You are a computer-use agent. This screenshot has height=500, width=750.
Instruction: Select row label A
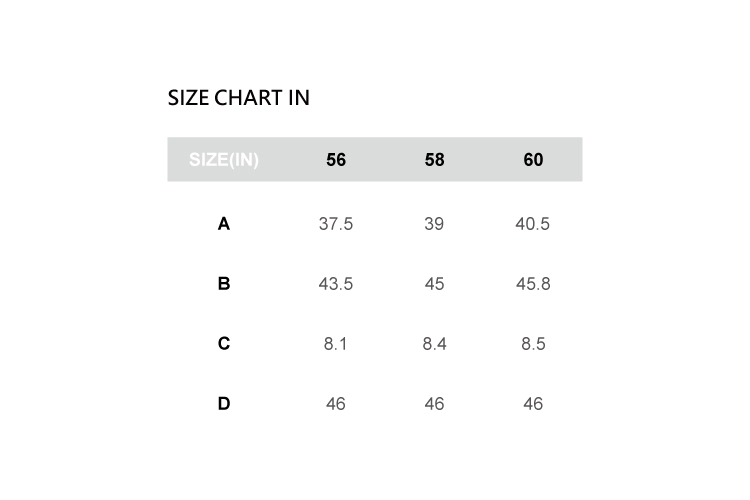click(x=224, y=224)
